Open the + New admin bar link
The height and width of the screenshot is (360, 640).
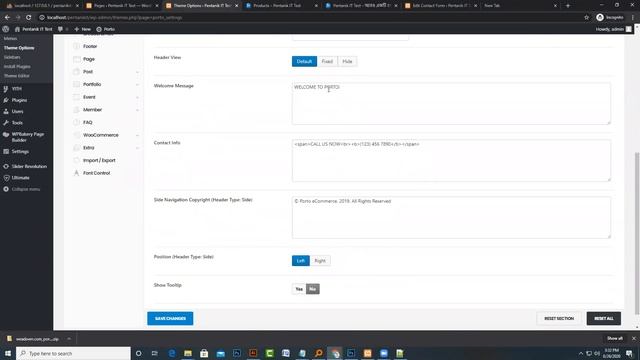tap(83, 29)
